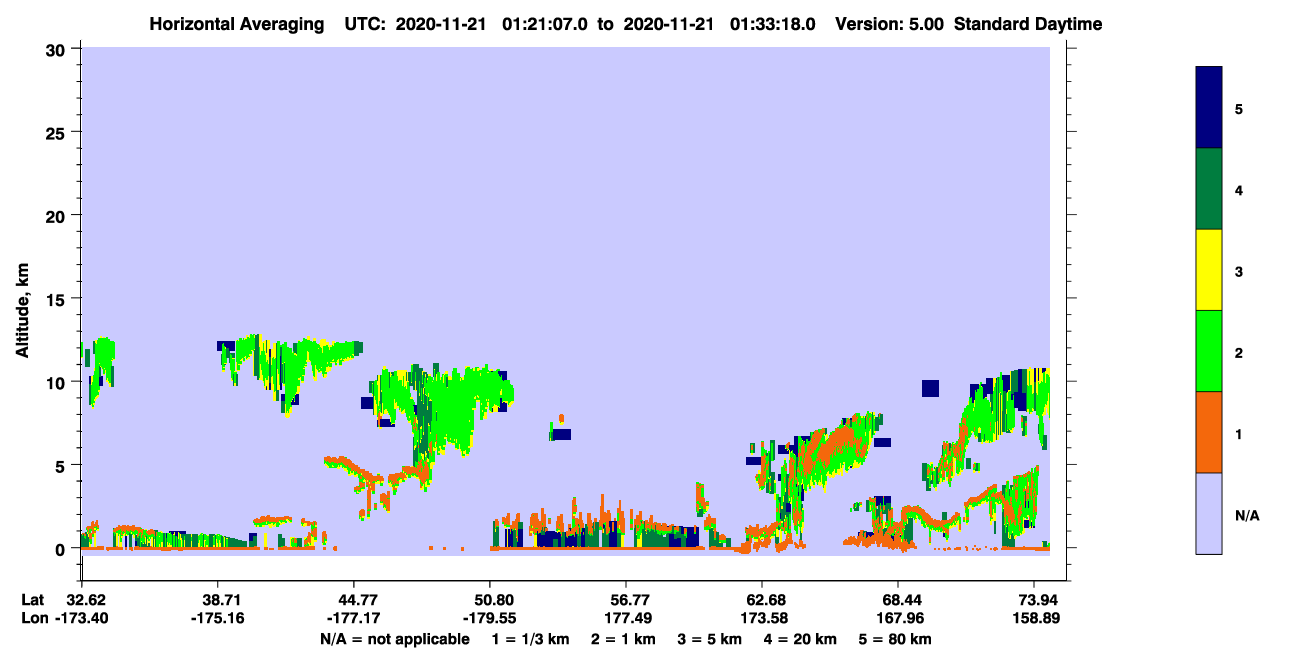Click the 'Horizontal Averaging' title text
This screenshot has height=667, width=1300.
click(236, 24)
